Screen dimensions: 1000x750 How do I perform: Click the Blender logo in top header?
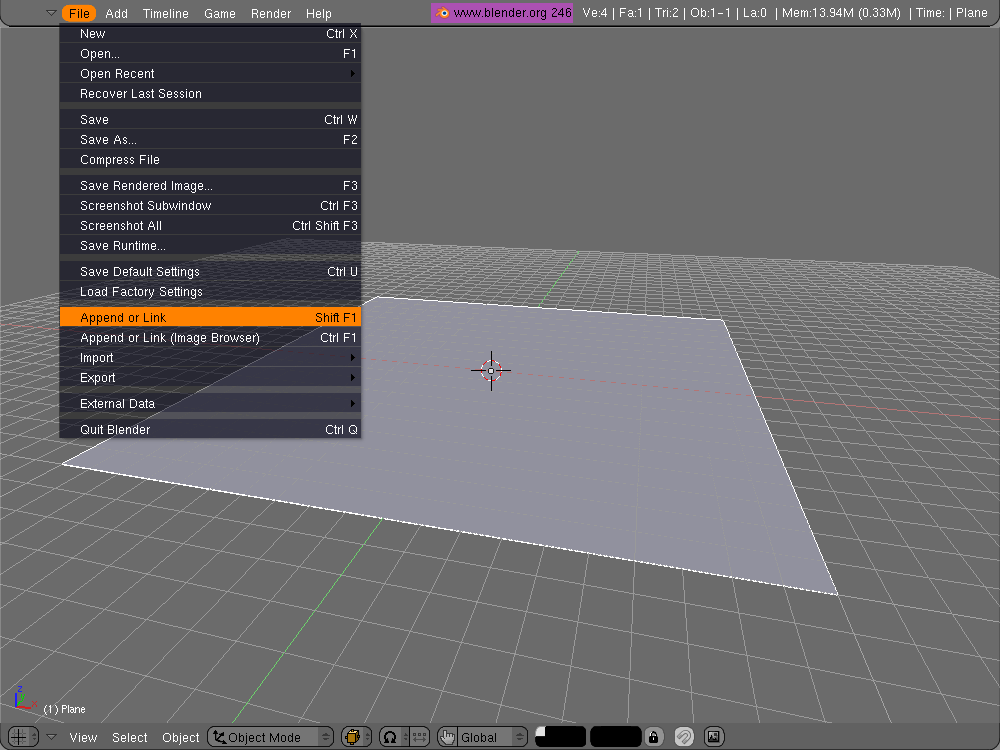click(x=443, y=13)
